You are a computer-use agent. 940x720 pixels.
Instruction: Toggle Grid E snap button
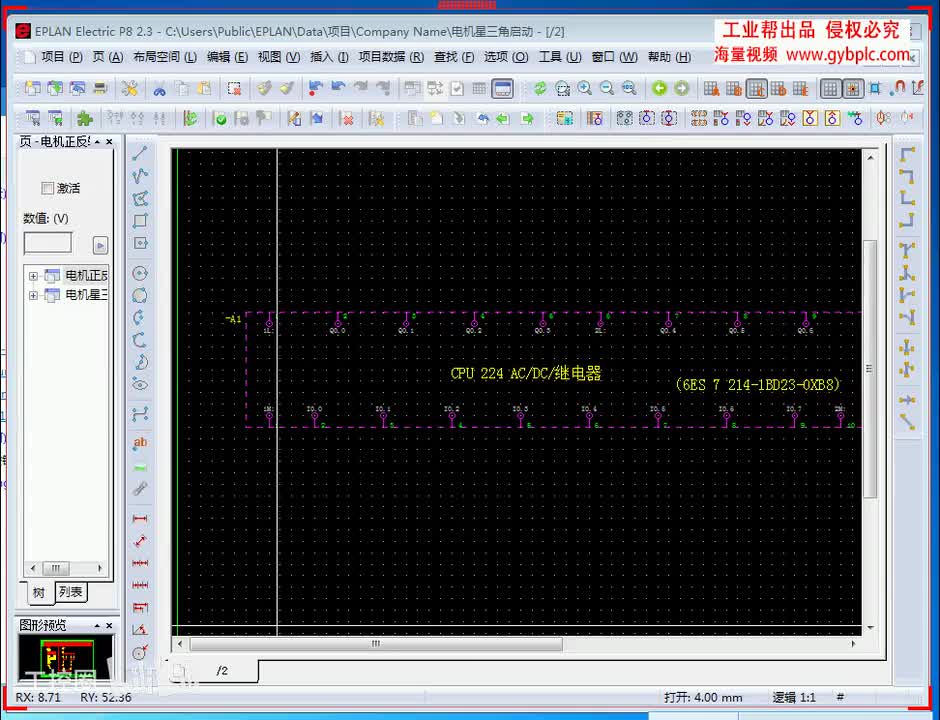[x=801, y=89]
